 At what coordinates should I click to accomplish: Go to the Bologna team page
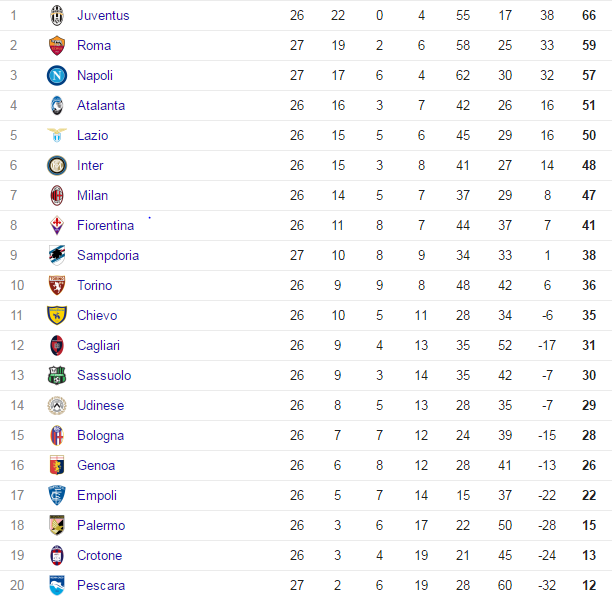coord(100,435)
